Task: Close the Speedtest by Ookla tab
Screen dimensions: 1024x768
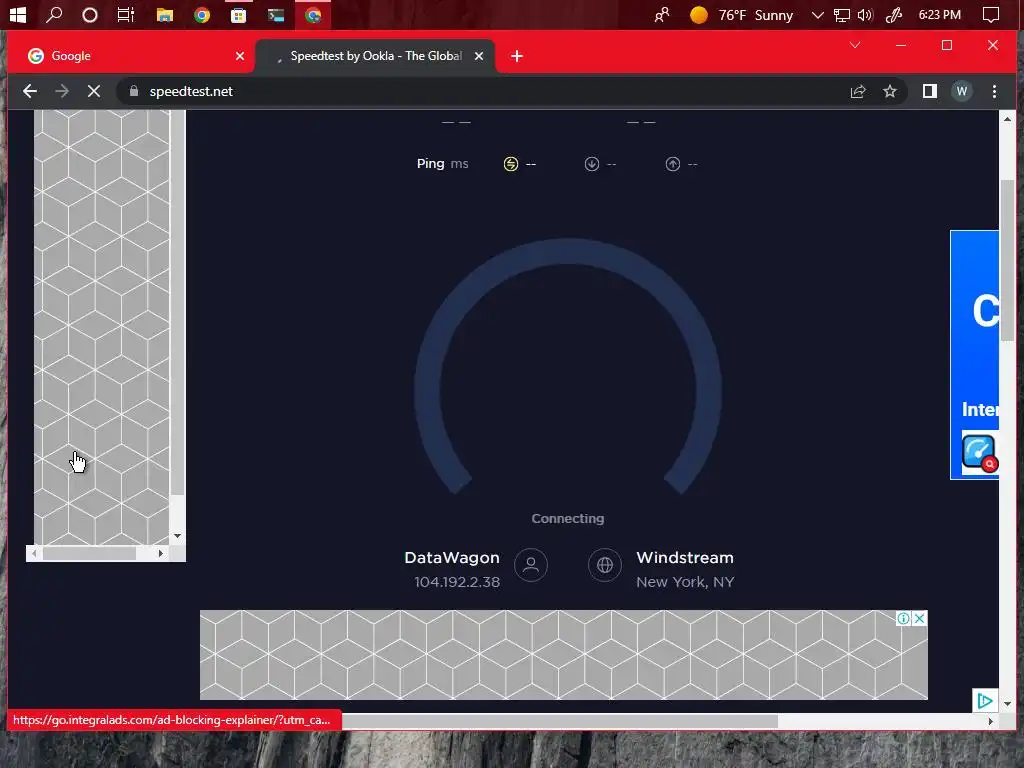Action: [x=479, y=56]
